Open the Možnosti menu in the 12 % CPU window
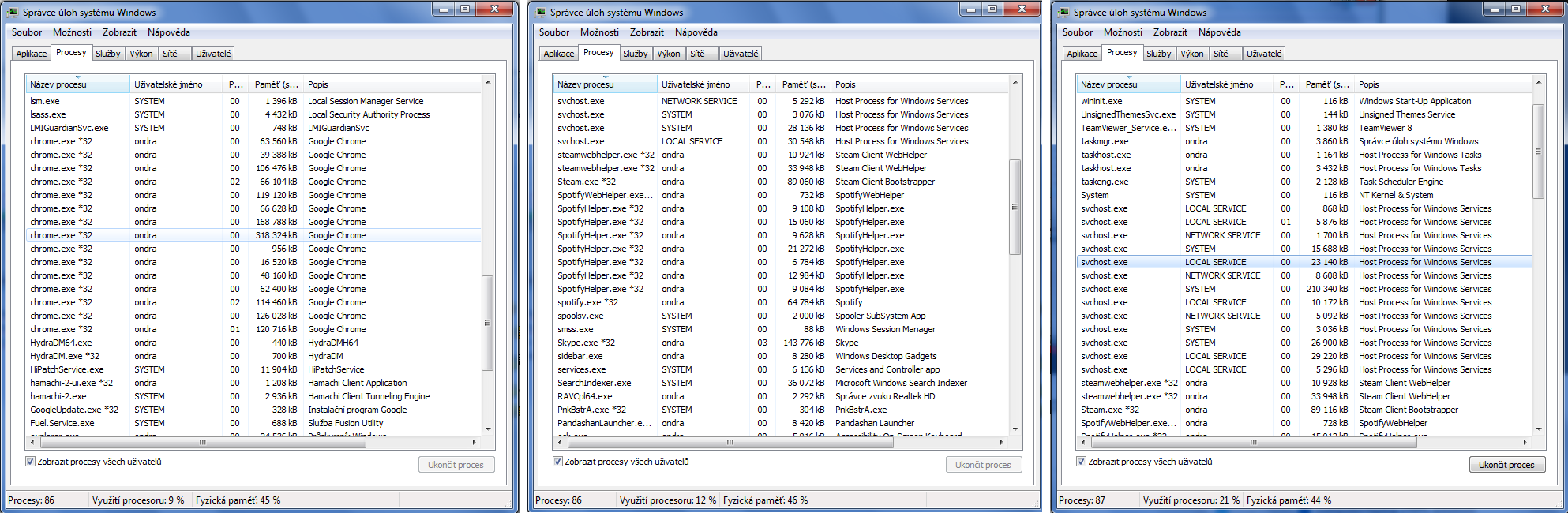1568x513 pixels. pyautogui.click(x=599, y=32)
